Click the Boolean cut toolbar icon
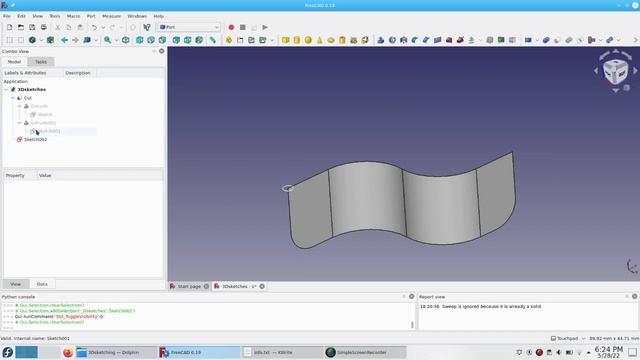Viewport: 640px width, 360px height. point(558,40)
